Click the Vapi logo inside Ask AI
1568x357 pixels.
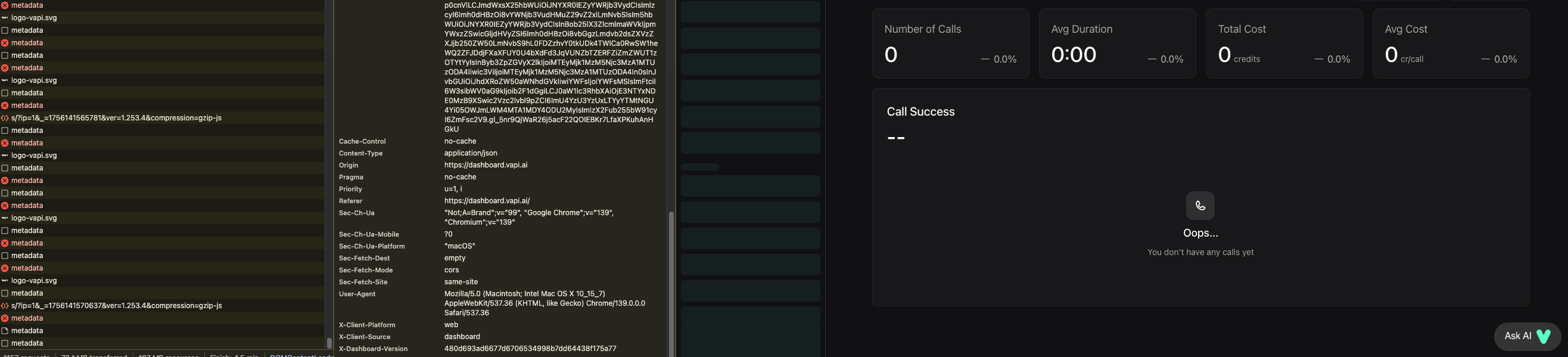coord(1544,336)
